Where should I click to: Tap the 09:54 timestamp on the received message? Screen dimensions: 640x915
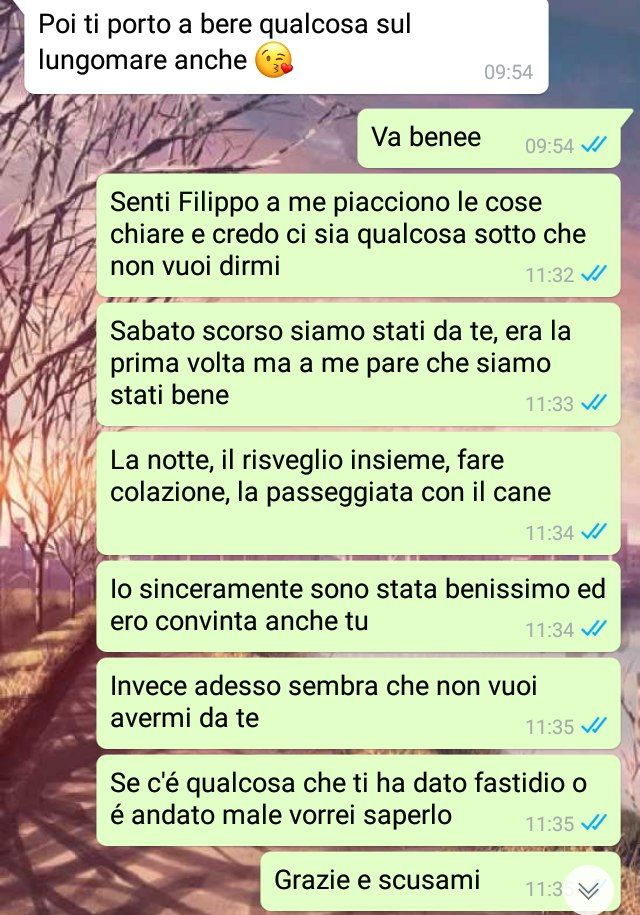pos(508,72)
